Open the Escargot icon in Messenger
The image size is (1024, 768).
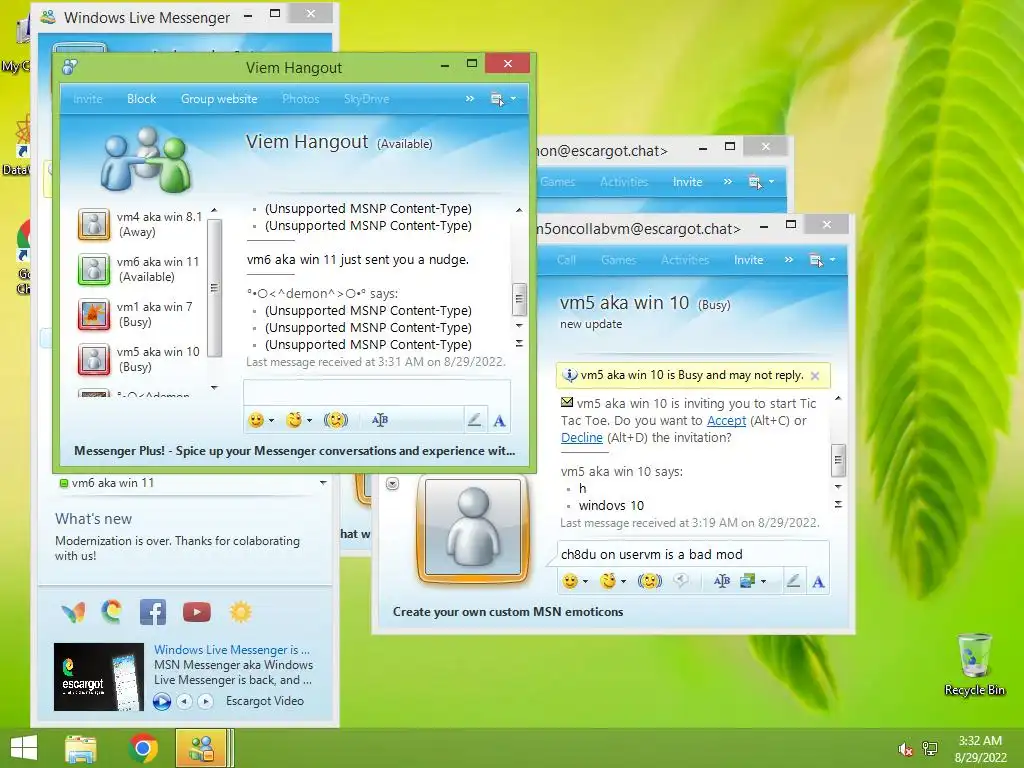[x=112, y=612]
